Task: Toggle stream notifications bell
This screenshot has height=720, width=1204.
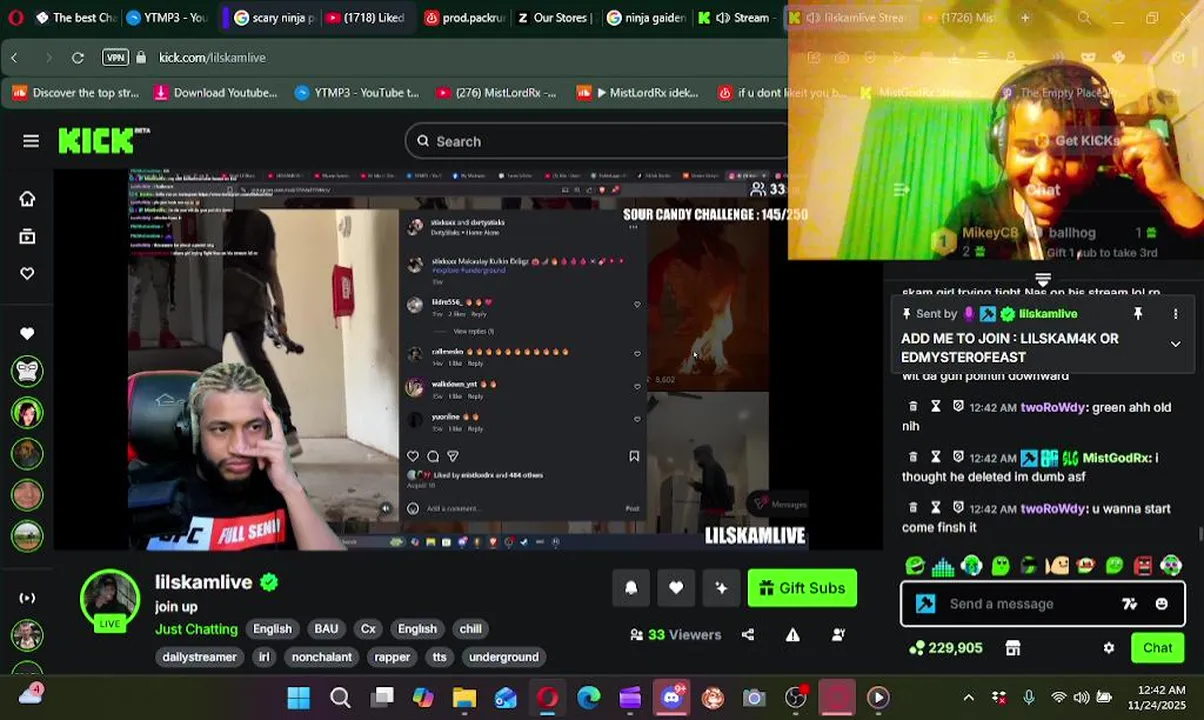Action: click(x=631, y=588)
